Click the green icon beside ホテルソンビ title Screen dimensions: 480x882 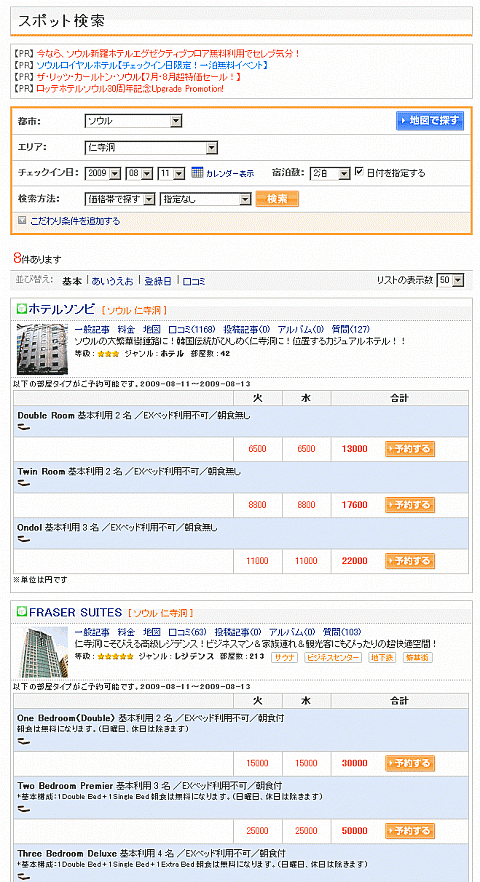coord(21,308)
